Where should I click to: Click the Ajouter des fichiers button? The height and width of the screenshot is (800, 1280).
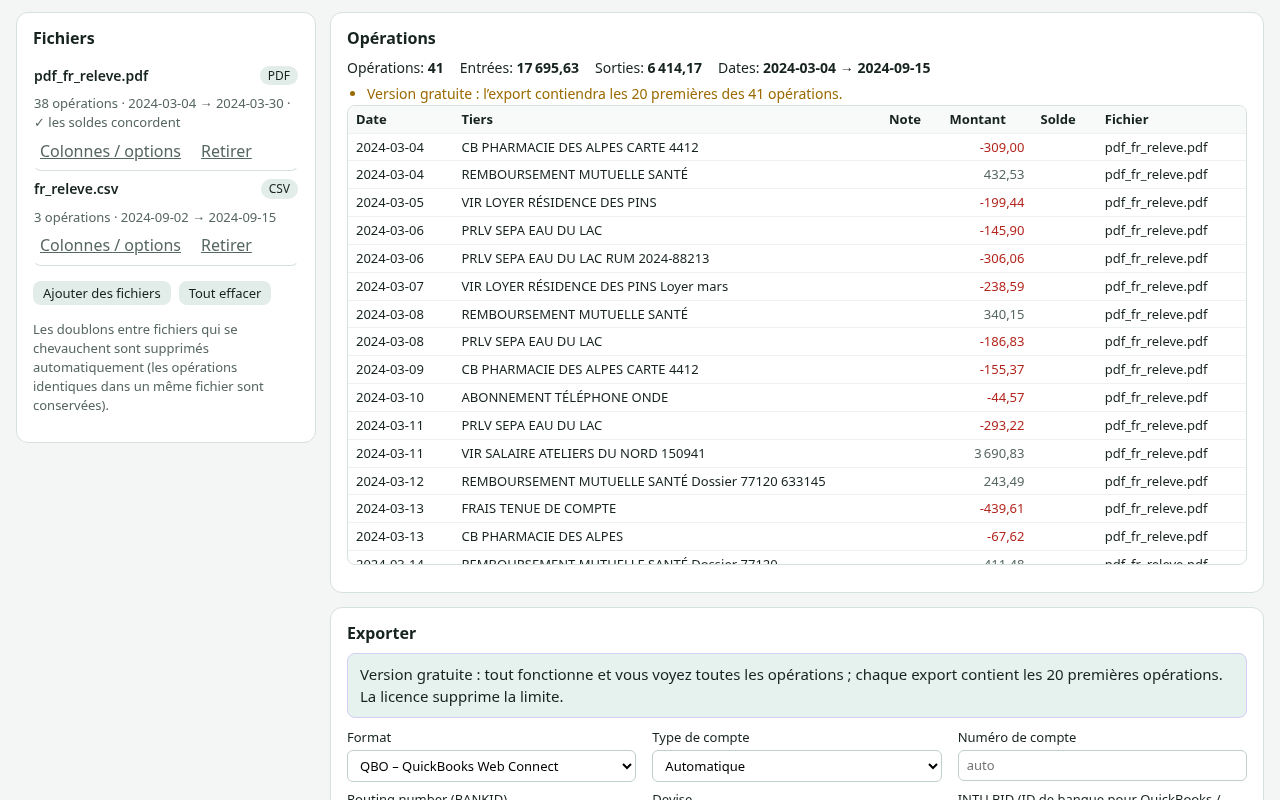[x=102, y=293]
